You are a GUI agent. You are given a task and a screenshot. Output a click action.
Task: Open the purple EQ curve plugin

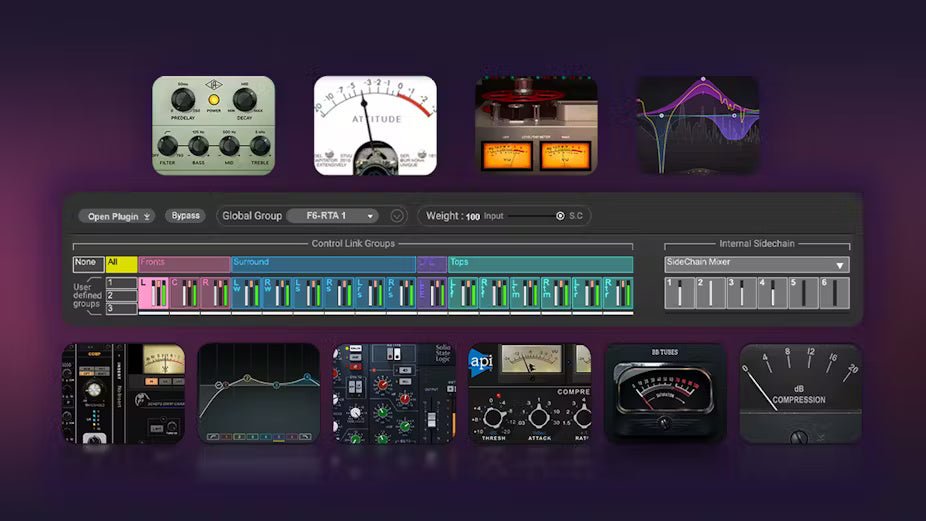[x=698, y=125]
